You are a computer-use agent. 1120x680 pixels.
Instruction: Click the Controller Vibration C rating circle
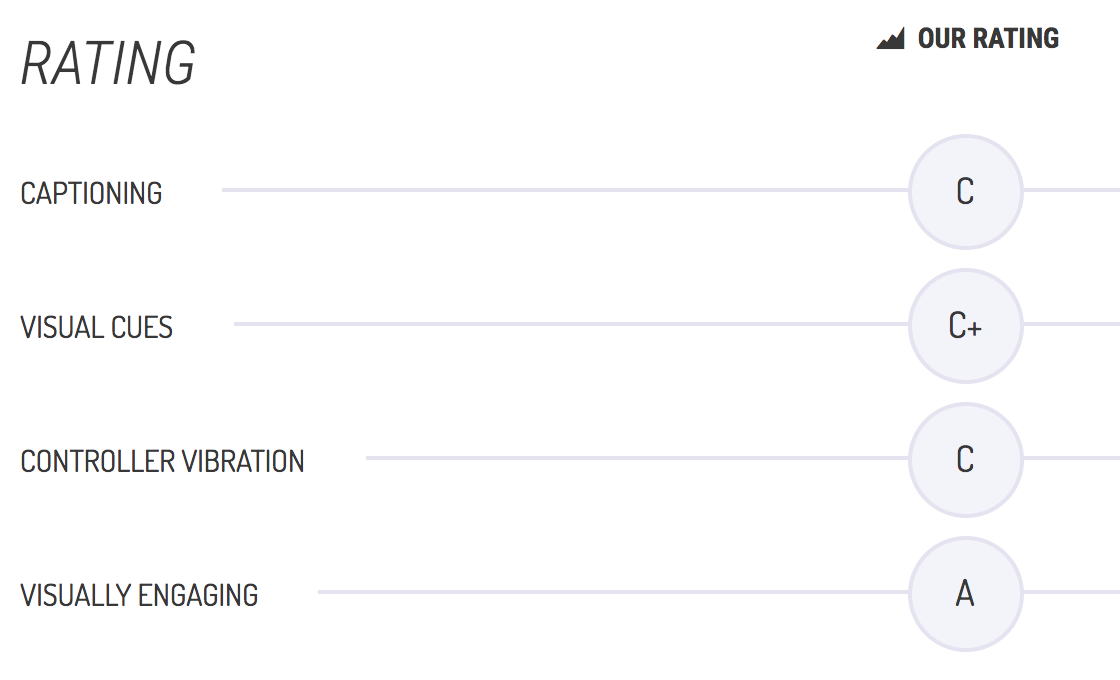pos(966,459)
